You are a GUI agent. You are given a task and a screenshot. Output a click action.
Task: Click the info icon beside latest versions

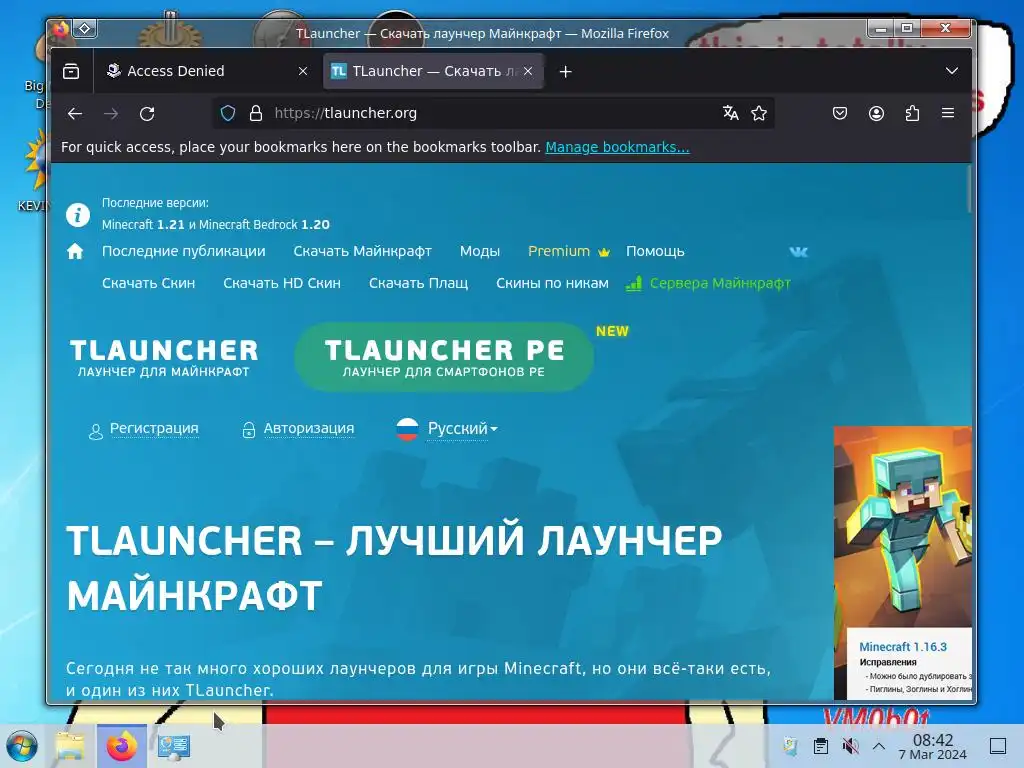pos(78,214)
